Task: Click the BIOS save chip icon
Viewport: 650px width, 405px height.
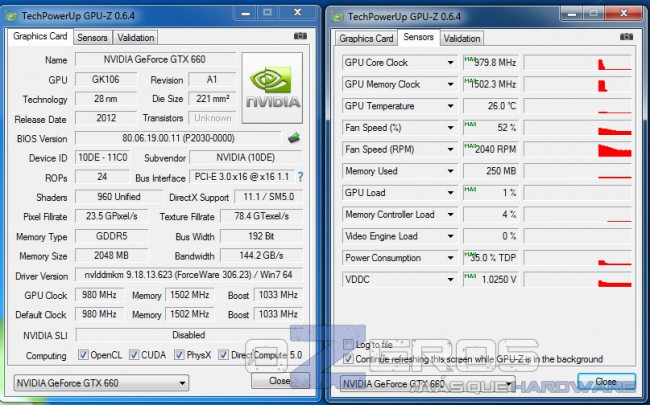Action: click(294, 138)
